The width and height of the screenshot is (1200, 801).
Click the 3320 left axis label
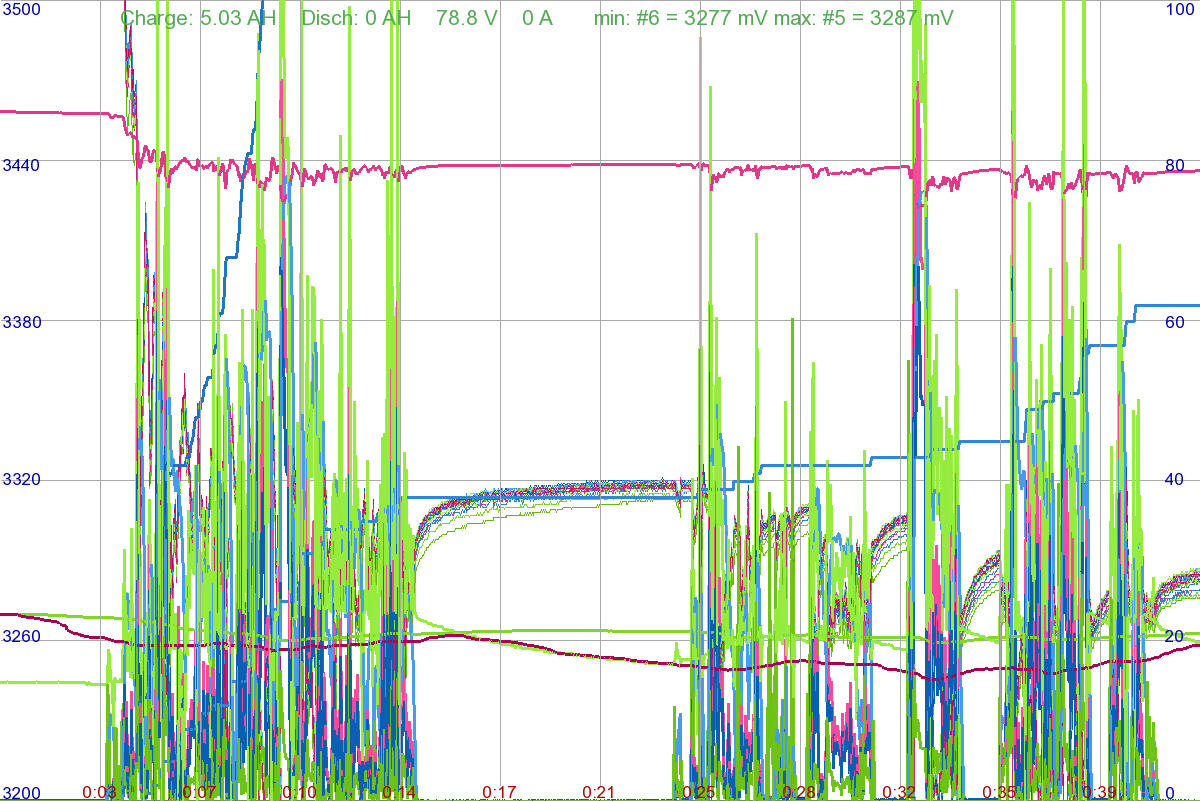point(20,480)
